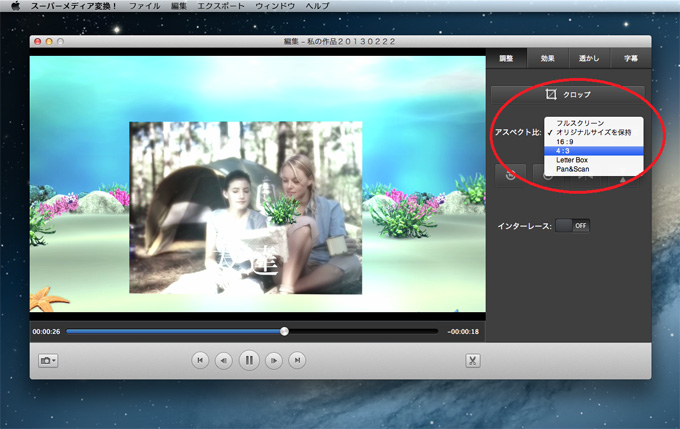The height and width of the screenshot is (429, 680).
Task: Open the スーパーメディア変換！ app menu
Action: pos(74,6)
